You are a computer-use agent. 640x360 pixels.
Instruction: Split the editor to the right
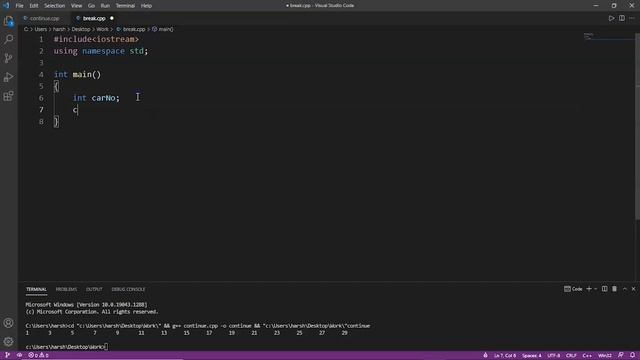pyautogui.click(x=622, y=18)
